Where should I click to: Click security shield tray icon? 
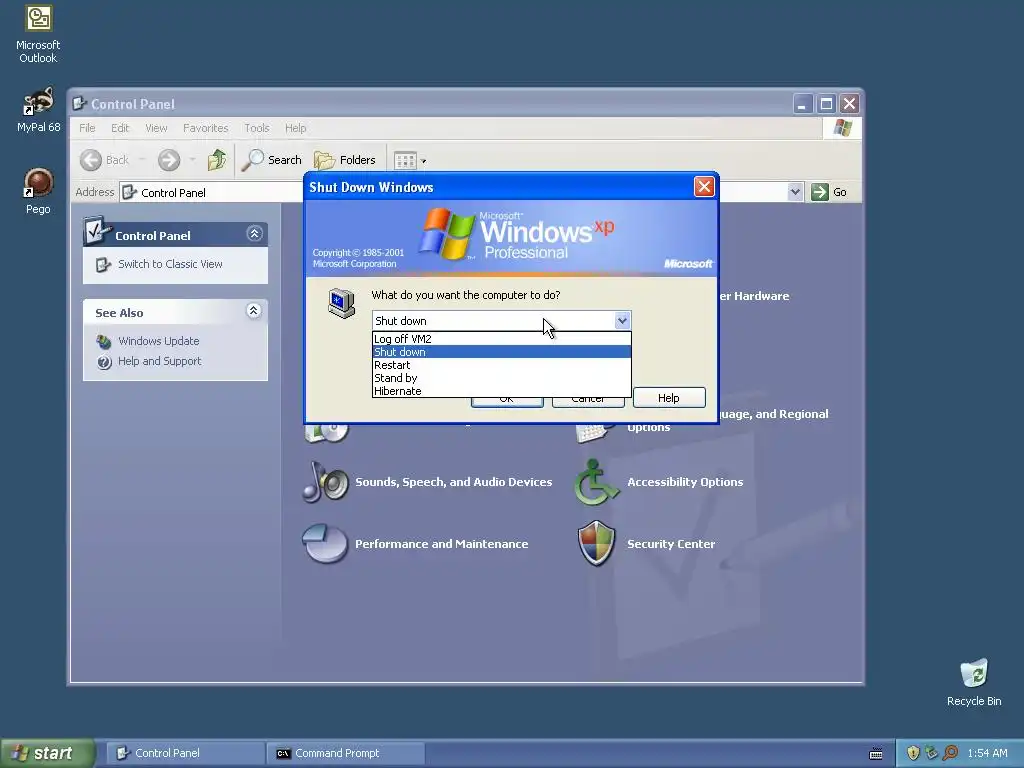913,753
